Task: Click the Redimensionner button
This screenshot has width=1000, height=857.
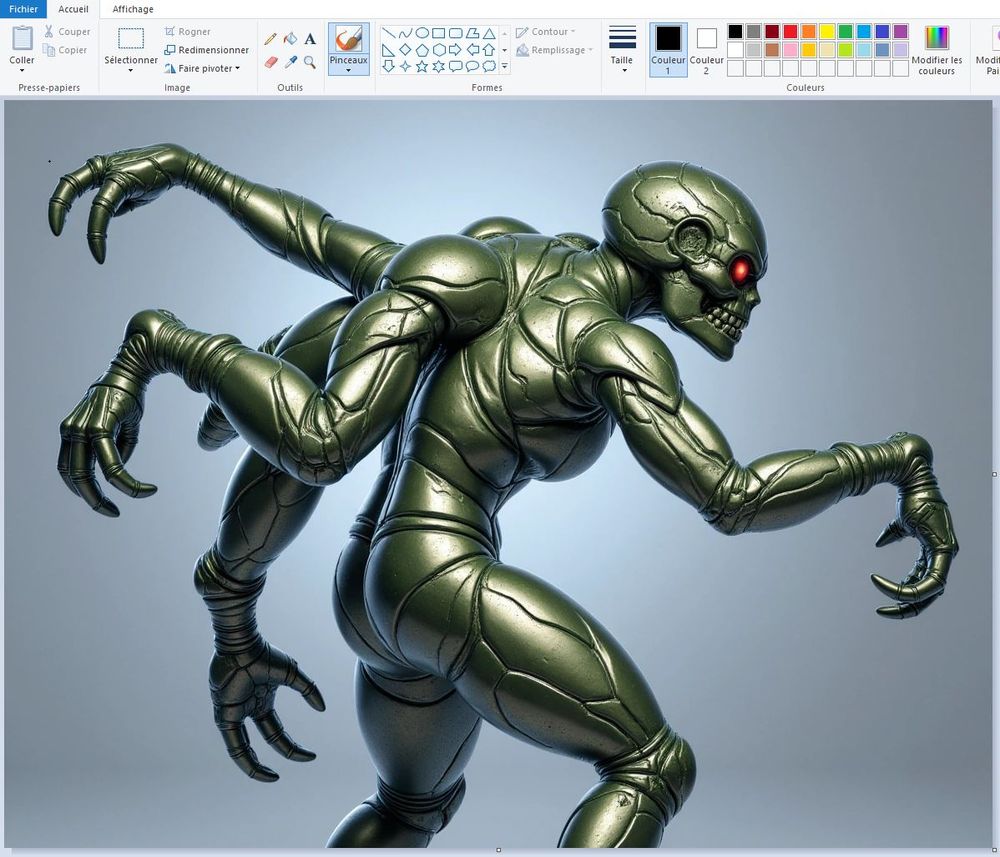Action: point(207,50)
